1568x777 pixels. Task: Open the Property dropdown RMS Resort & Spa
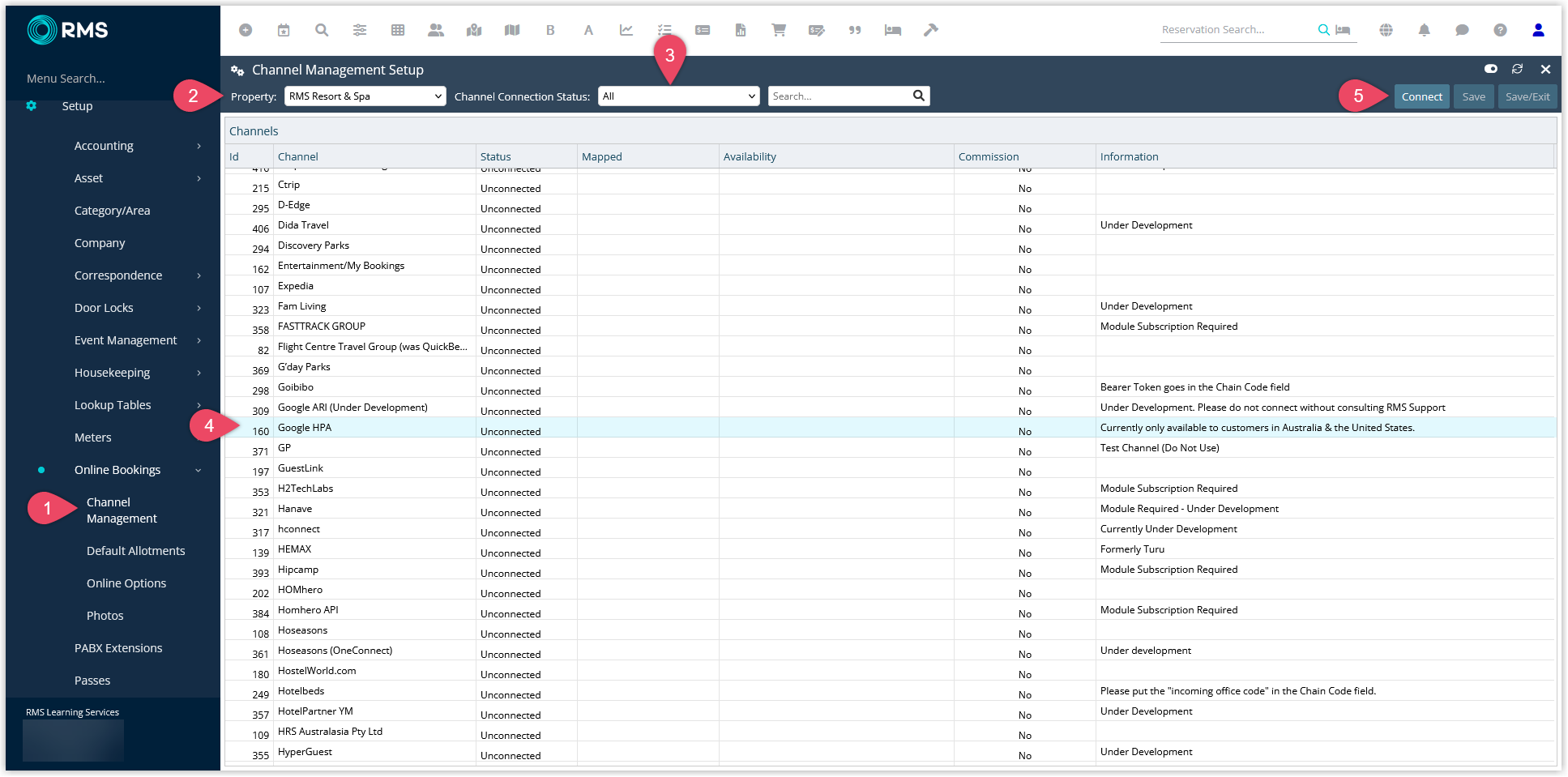tap(365, 96)
